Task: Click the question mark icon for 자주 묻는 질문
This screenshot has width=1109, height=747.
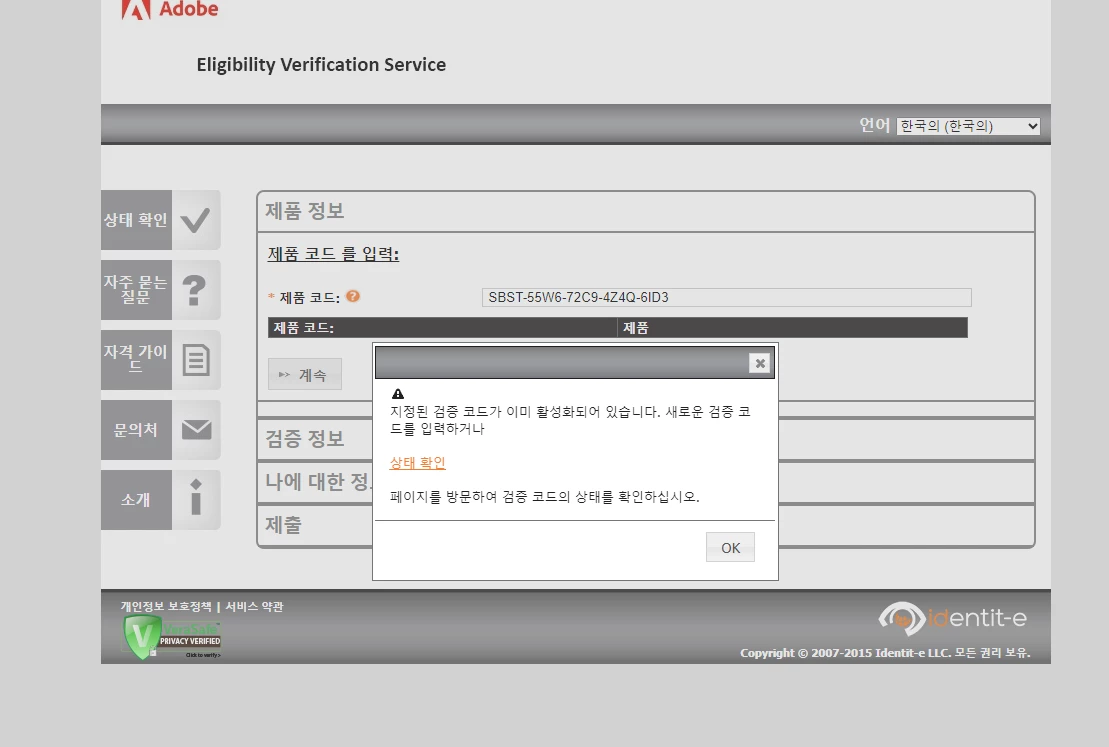Action: pyautogui.click(x=194, y=290)
